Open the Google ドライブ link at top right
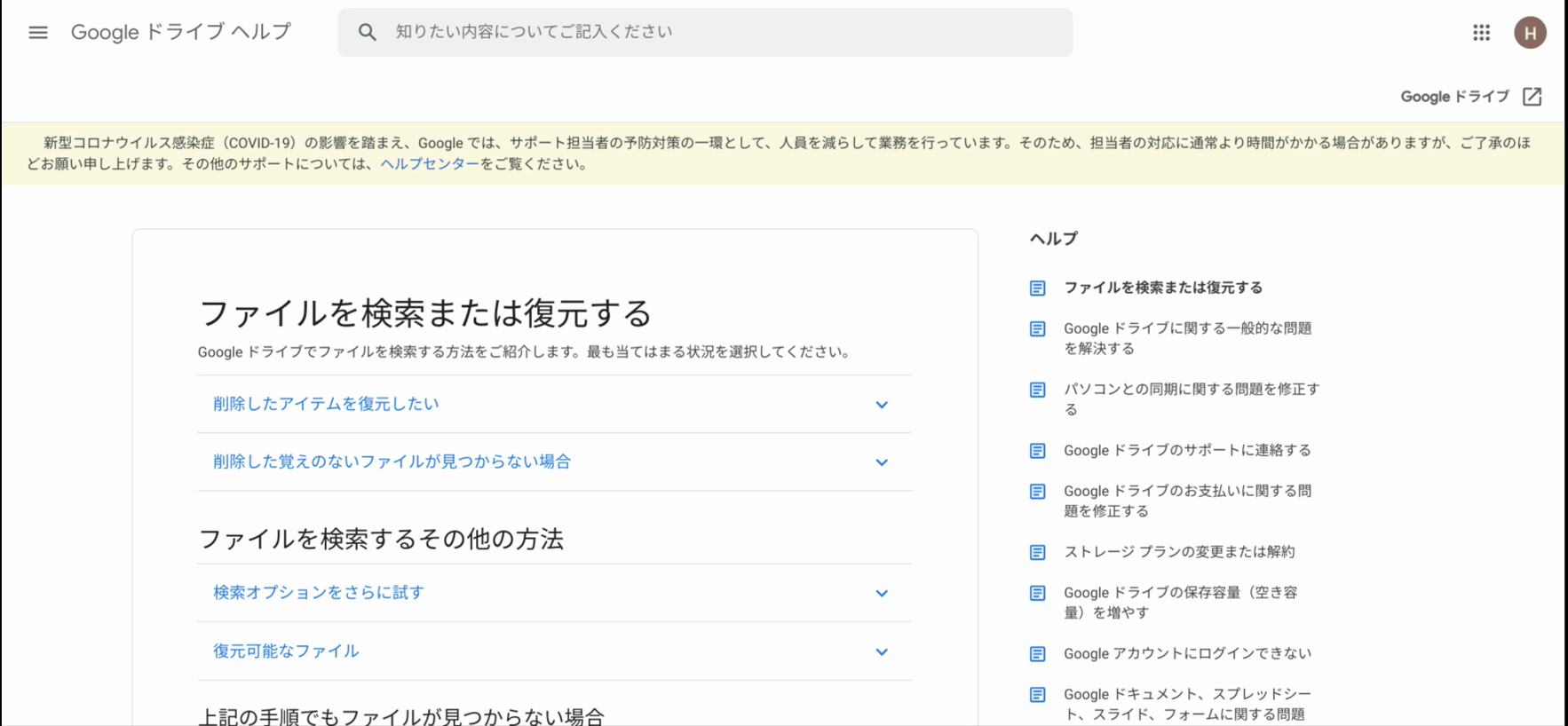The image size is (1568, 726). 1454,97
